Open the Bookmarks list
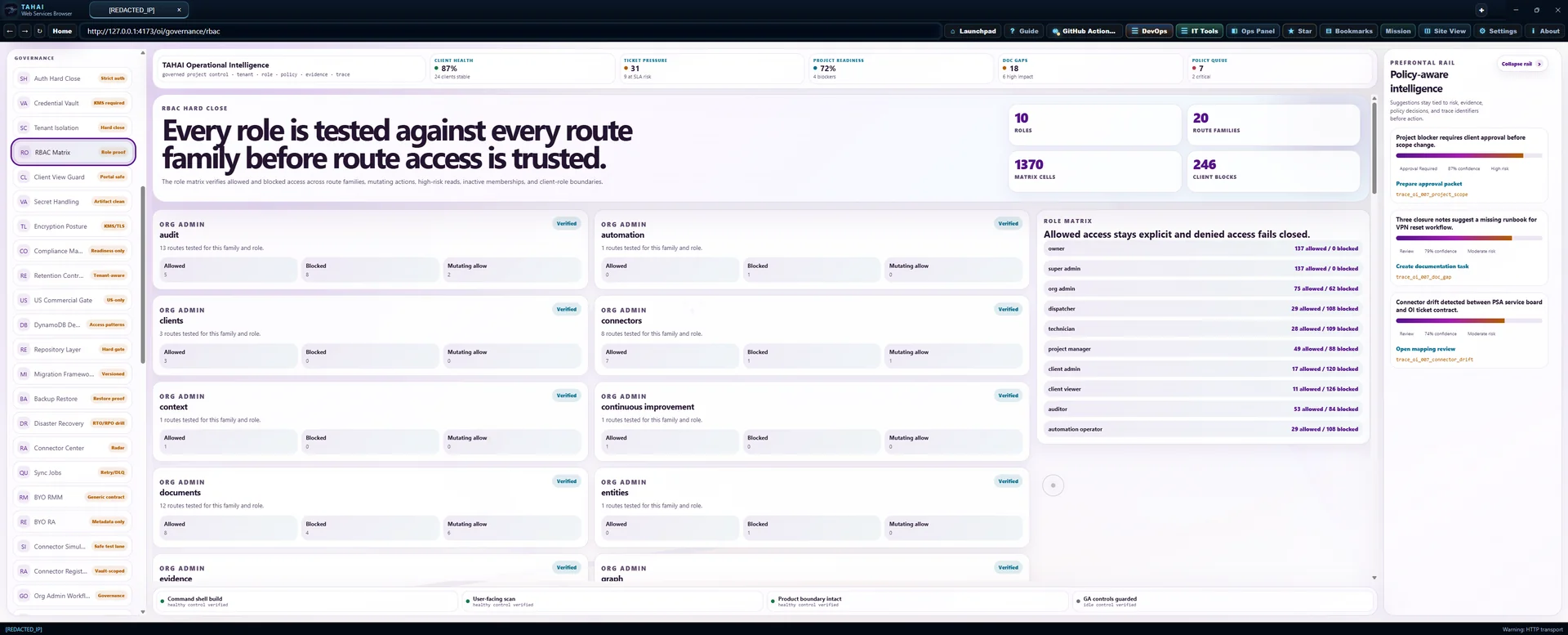The height and width of the screenshot is (635, 1568). [1348, 31]
